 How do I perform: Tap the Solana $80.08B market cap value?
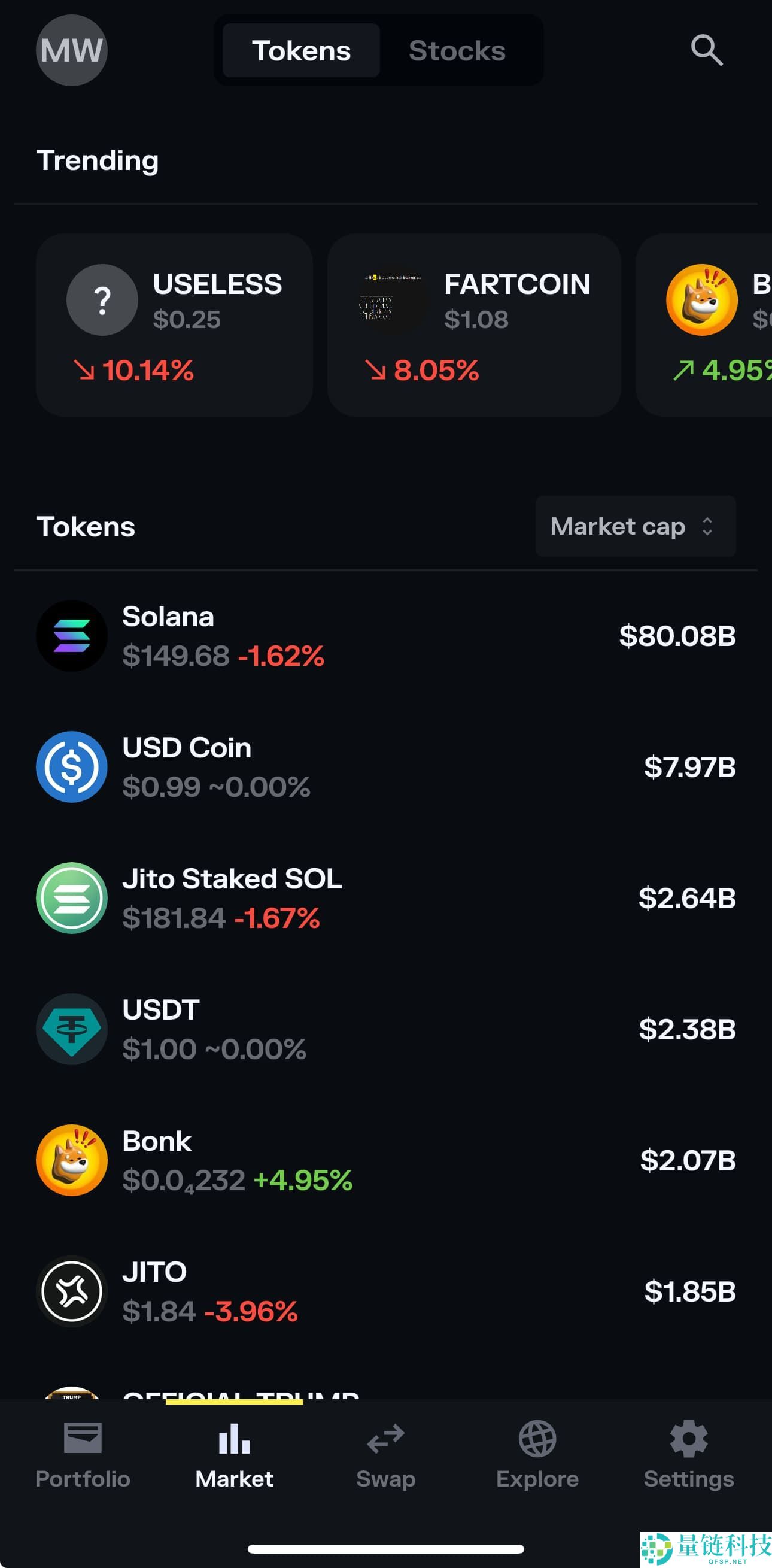(677, 636)
